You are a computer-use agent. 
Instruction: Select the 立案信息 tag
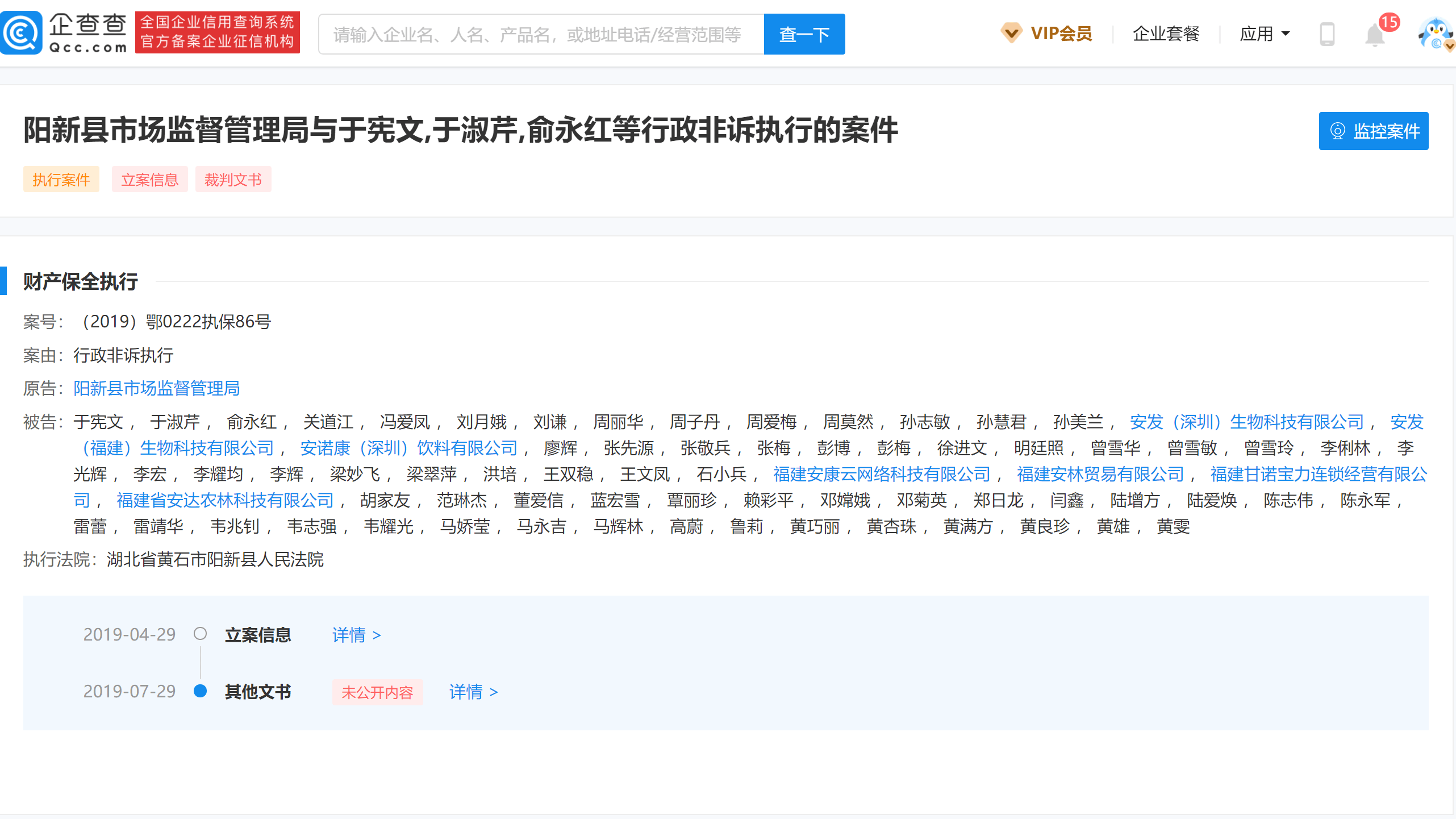pyautogui.click(x=149, y=180)
